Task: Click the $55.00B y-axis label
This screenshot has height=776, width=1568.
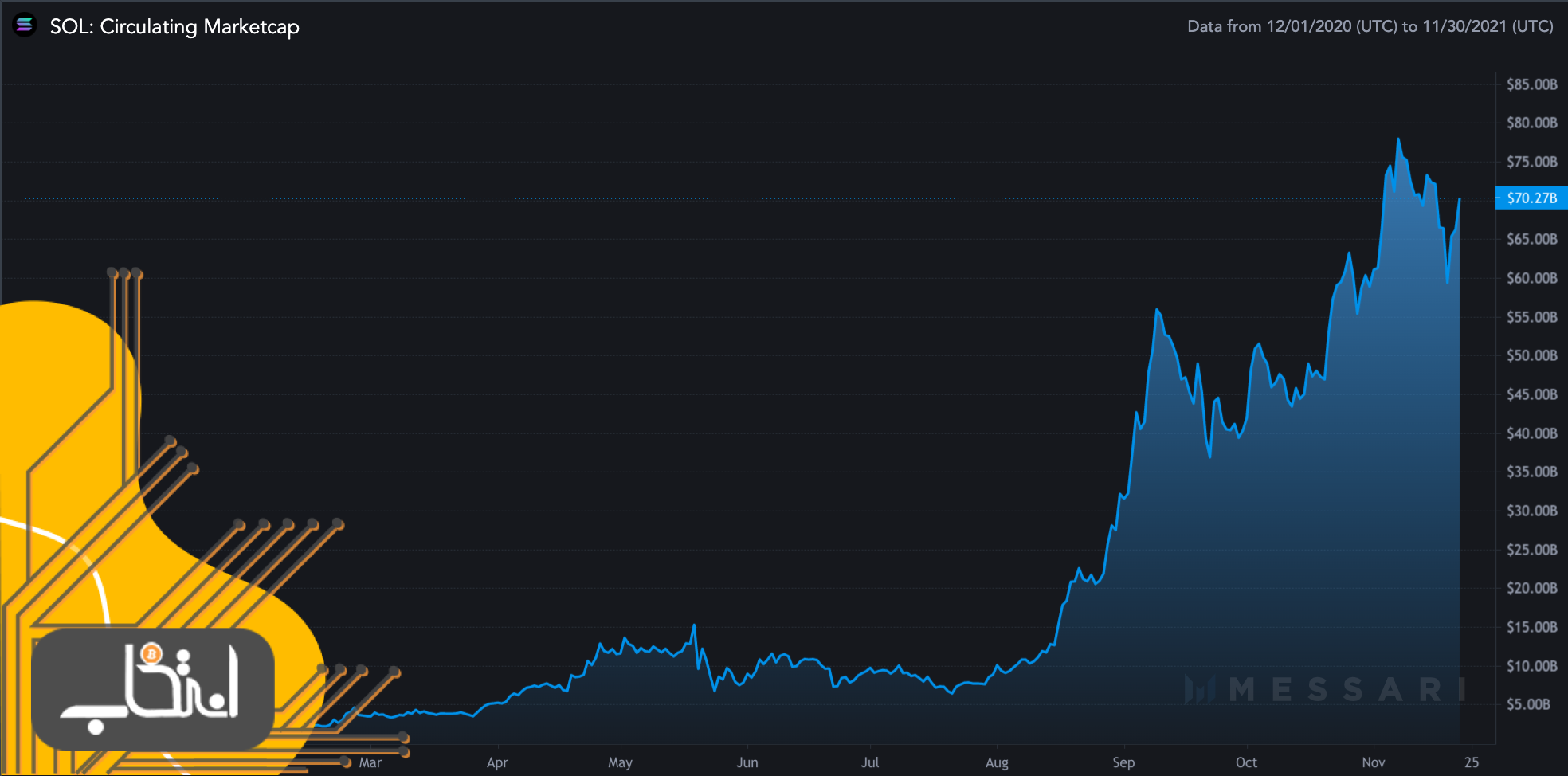Action: [1531, 317]
